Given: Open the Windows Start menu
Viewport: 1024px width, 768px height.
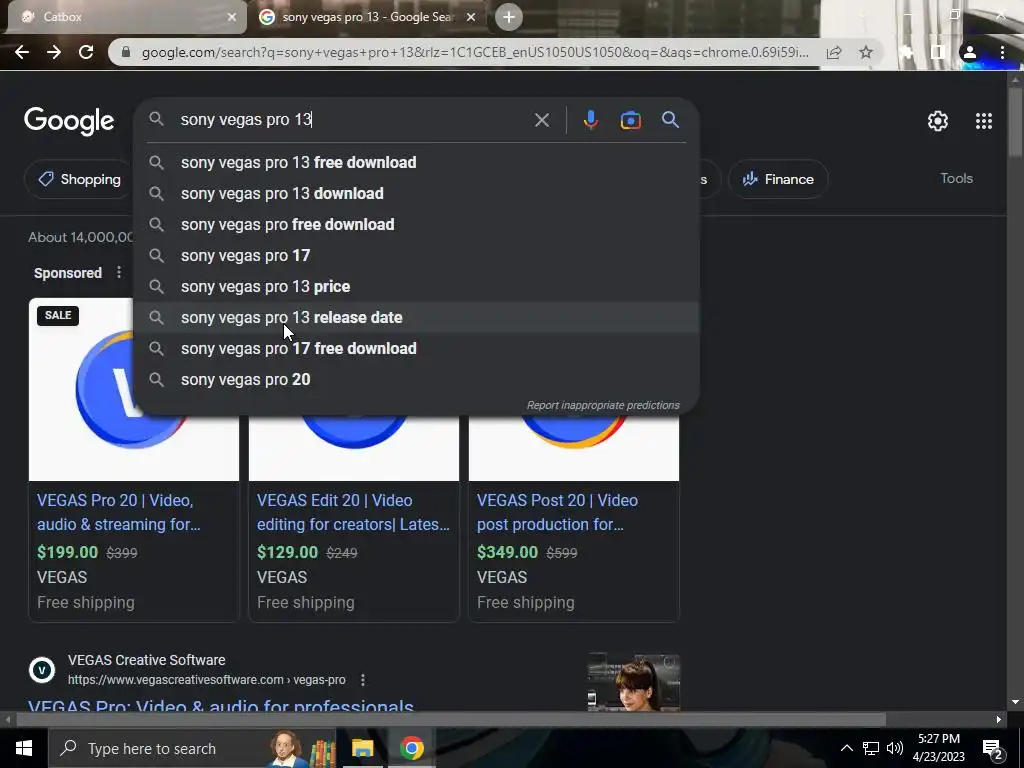Looking at the screenshot, I should pos(24,748).
